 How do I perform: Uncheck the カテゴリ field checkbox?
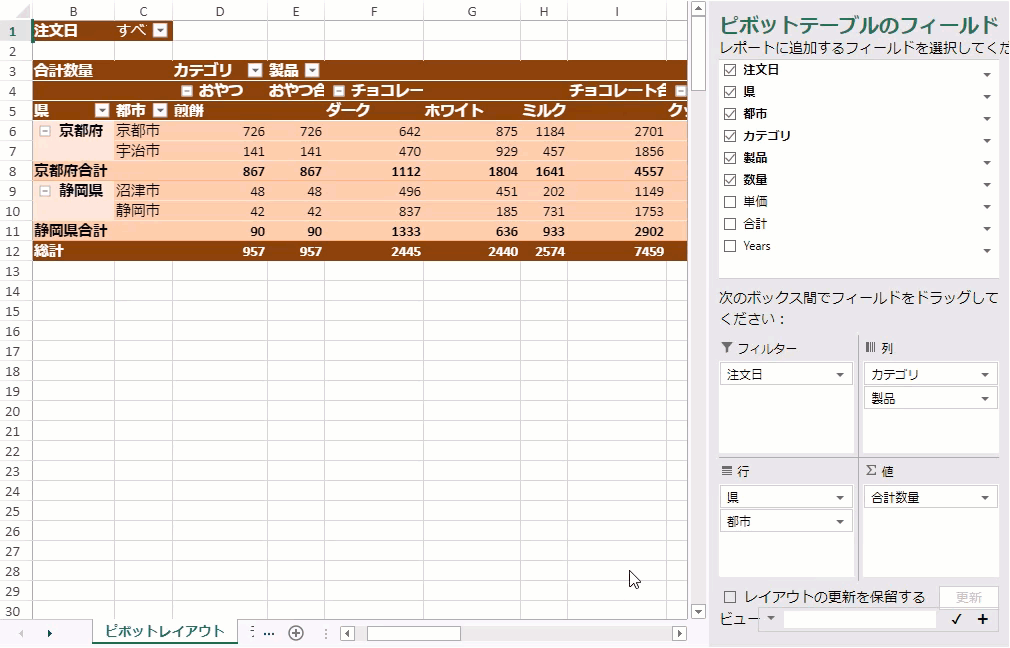tap(730, 135)
